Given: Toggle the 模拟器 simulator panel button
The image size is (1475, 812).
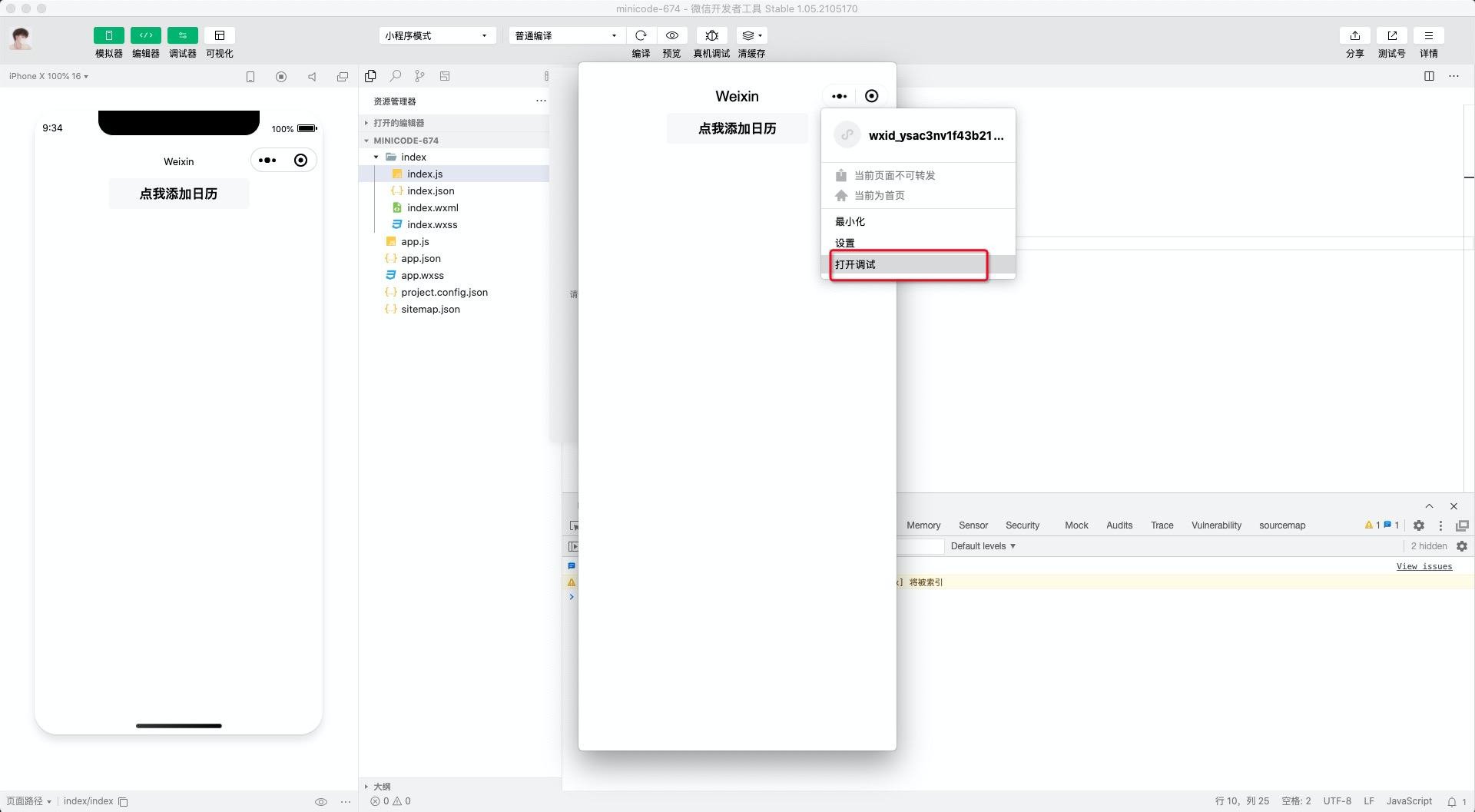Looking at the screenshot, I should tap(108, 35).
